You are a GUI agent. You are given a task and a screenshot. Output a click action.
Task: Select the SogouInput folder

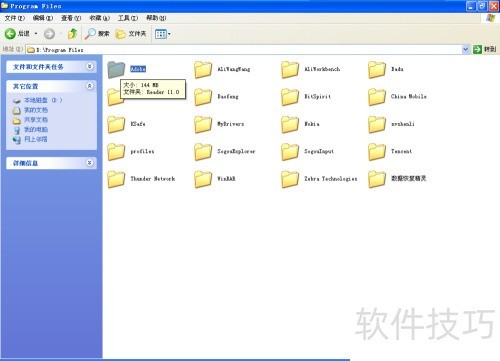click(308, 151)
